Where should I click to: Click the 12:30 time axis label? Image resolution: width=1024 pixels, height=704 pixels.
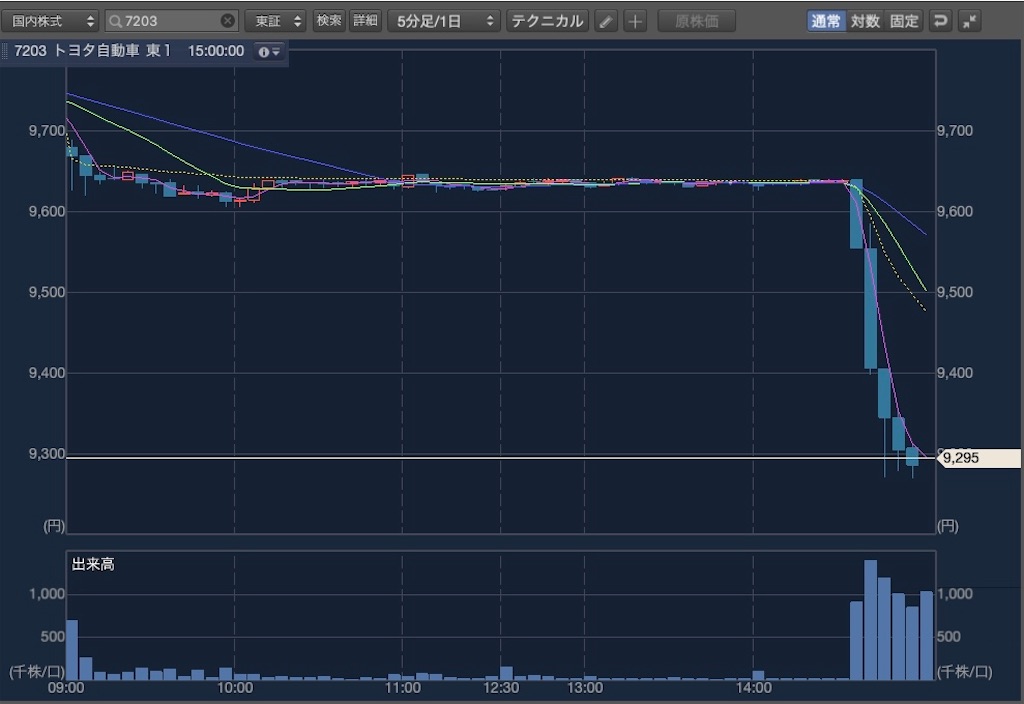501,688
